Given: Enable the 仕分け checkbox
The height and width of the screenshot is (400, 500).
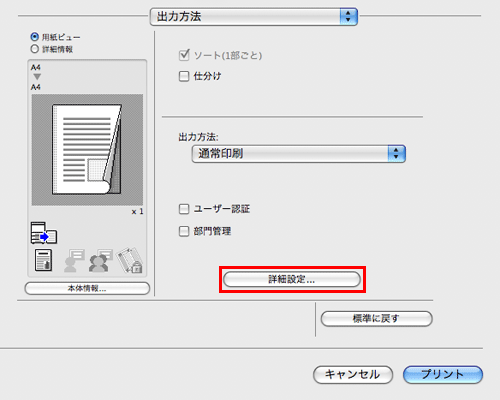Looking at the screenshot, I should point(184,76).
